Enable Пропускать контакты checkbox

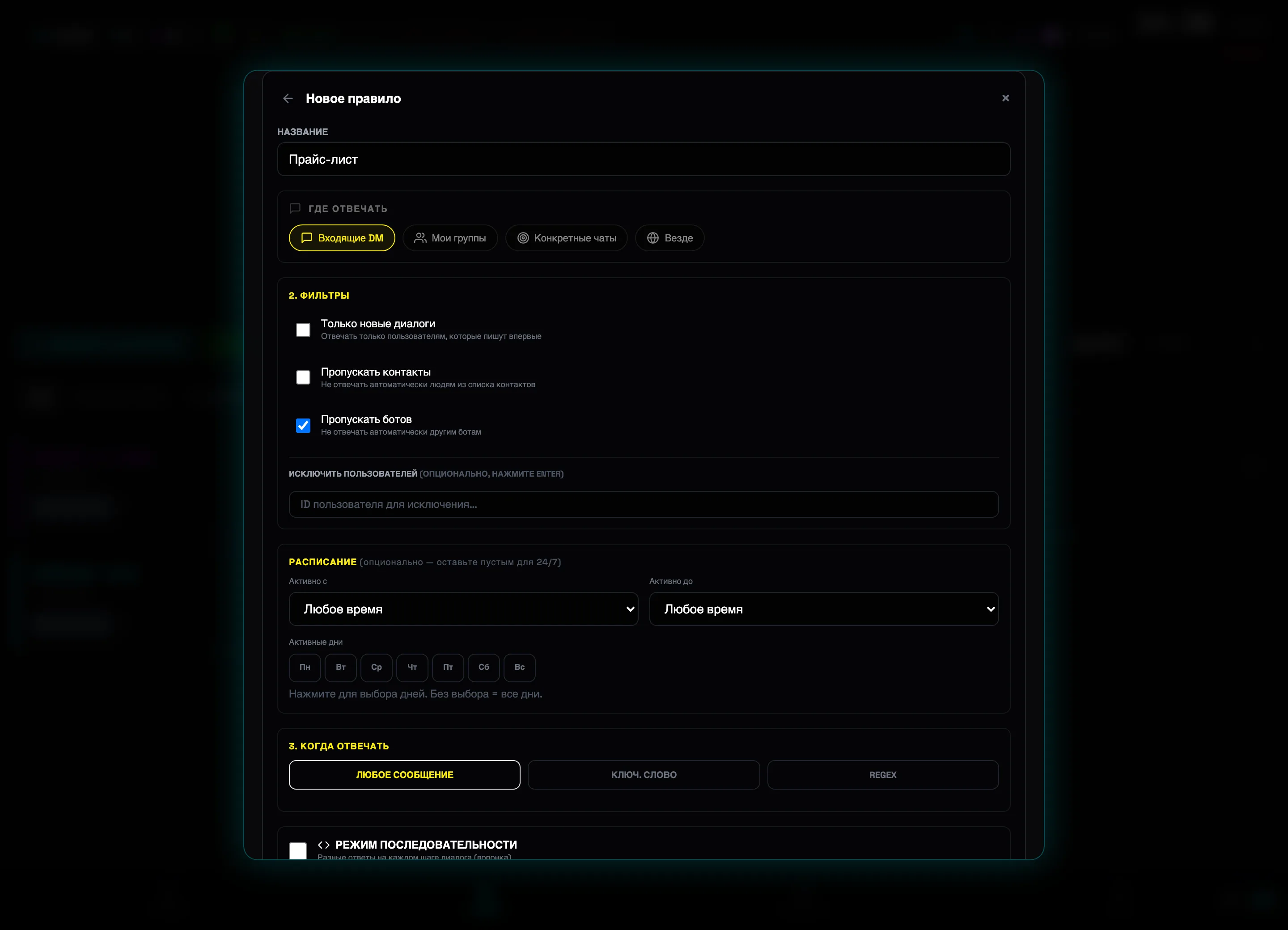click(x=303, y=377)
